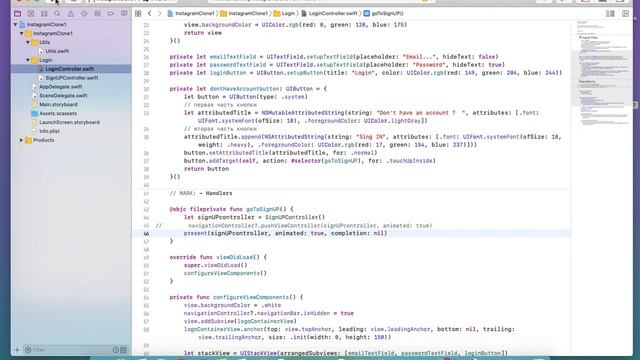Image resolution: width=640 pixels, height=360 pixels.
Task: Go back in editor history
Action: (150, 13)
